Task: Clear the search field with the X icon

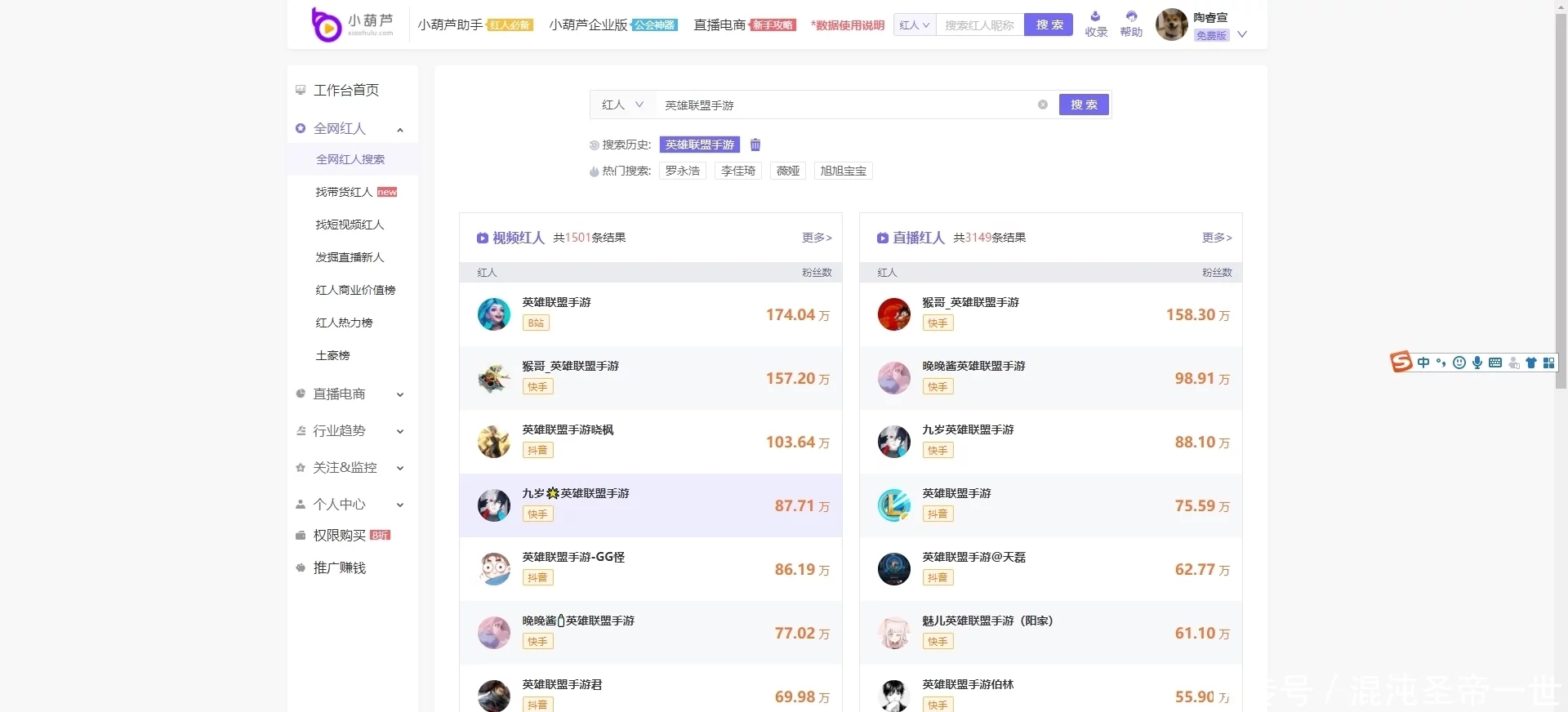Action: (x=1043, y=105)
